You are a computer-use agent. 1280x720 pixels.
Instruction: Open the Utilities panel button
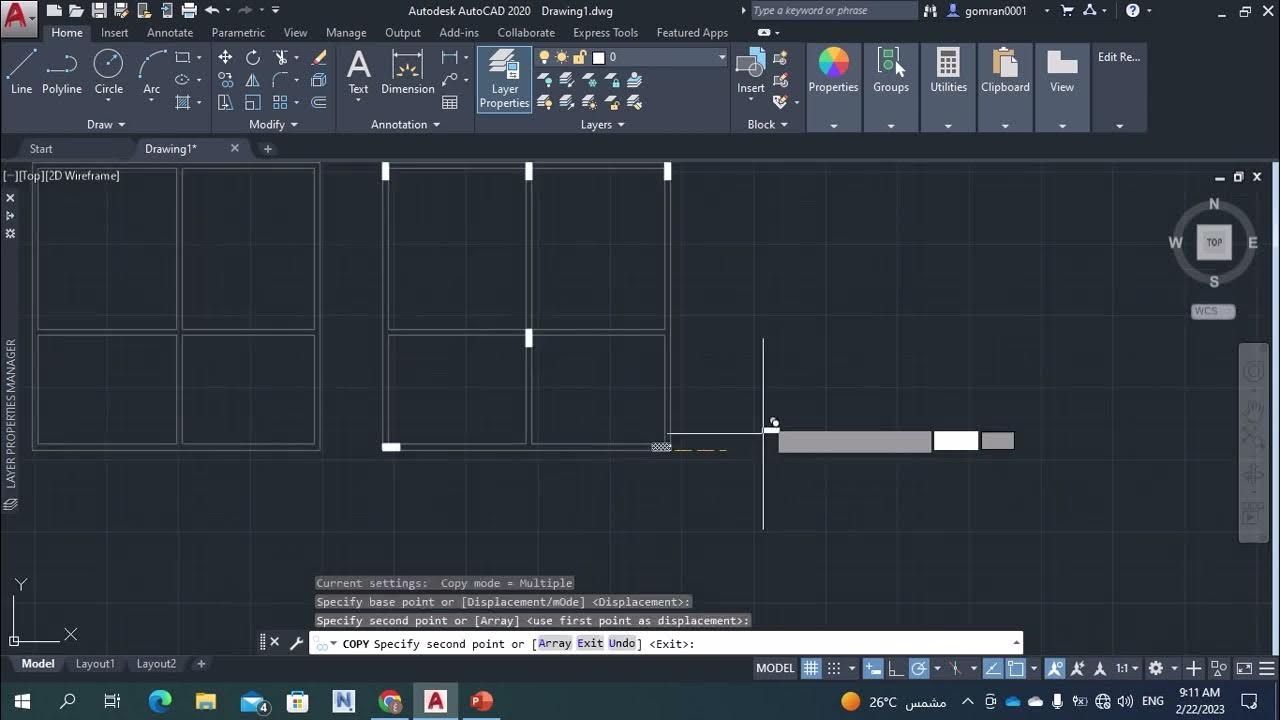tap(948, 88)
